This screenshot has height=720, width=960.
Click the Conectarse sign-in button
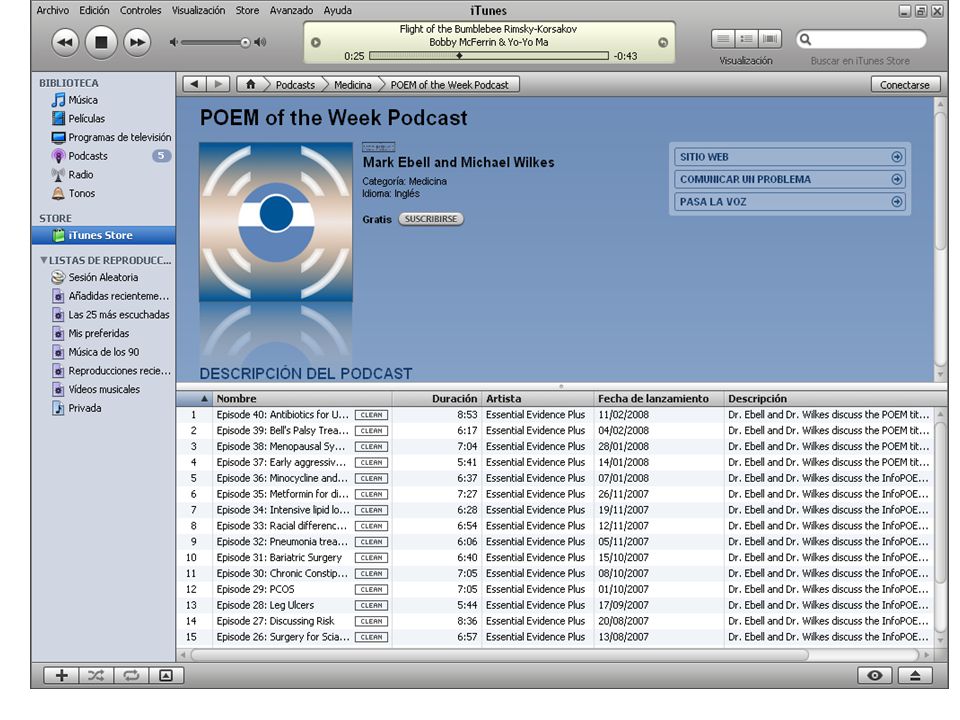point(905,84)
